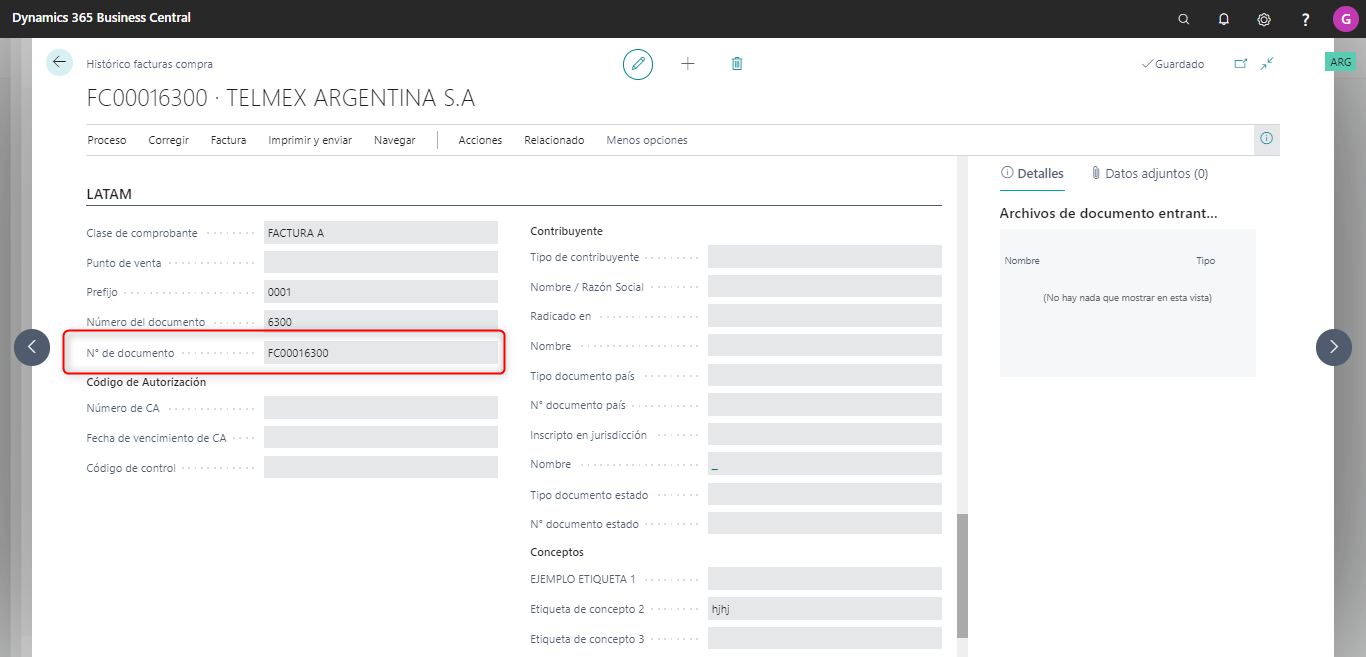Click the Tipo documento país field
Image resolution: width=1366 pixels, height=657 pixels.
pyautogui.click(x=825, y=376)
